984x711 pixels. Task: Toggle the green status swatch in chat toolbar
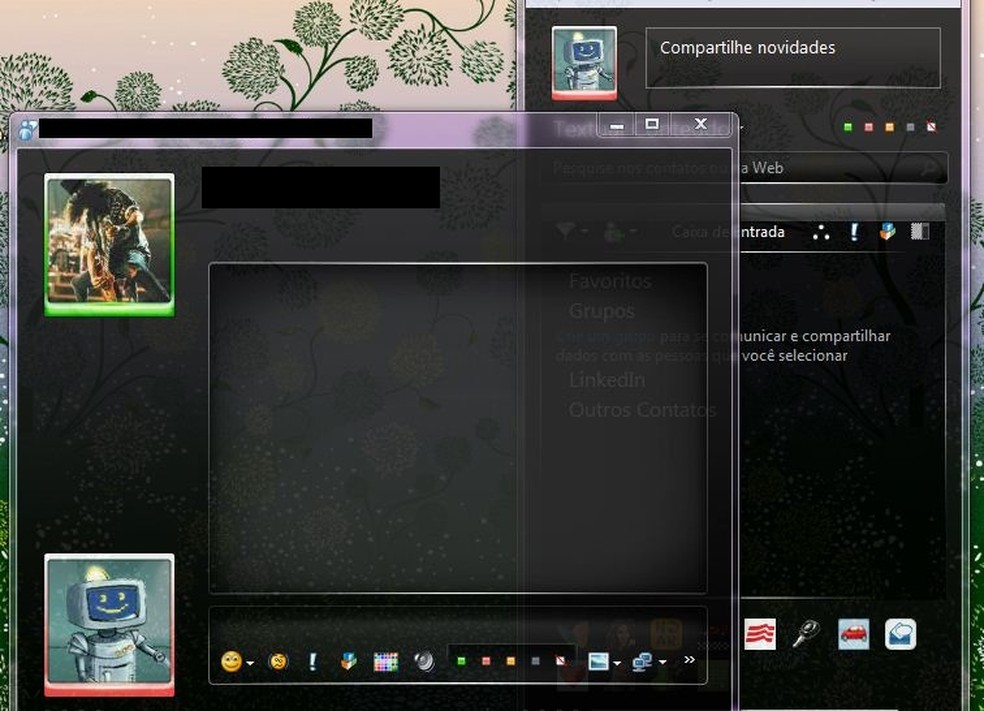(459, 662)
